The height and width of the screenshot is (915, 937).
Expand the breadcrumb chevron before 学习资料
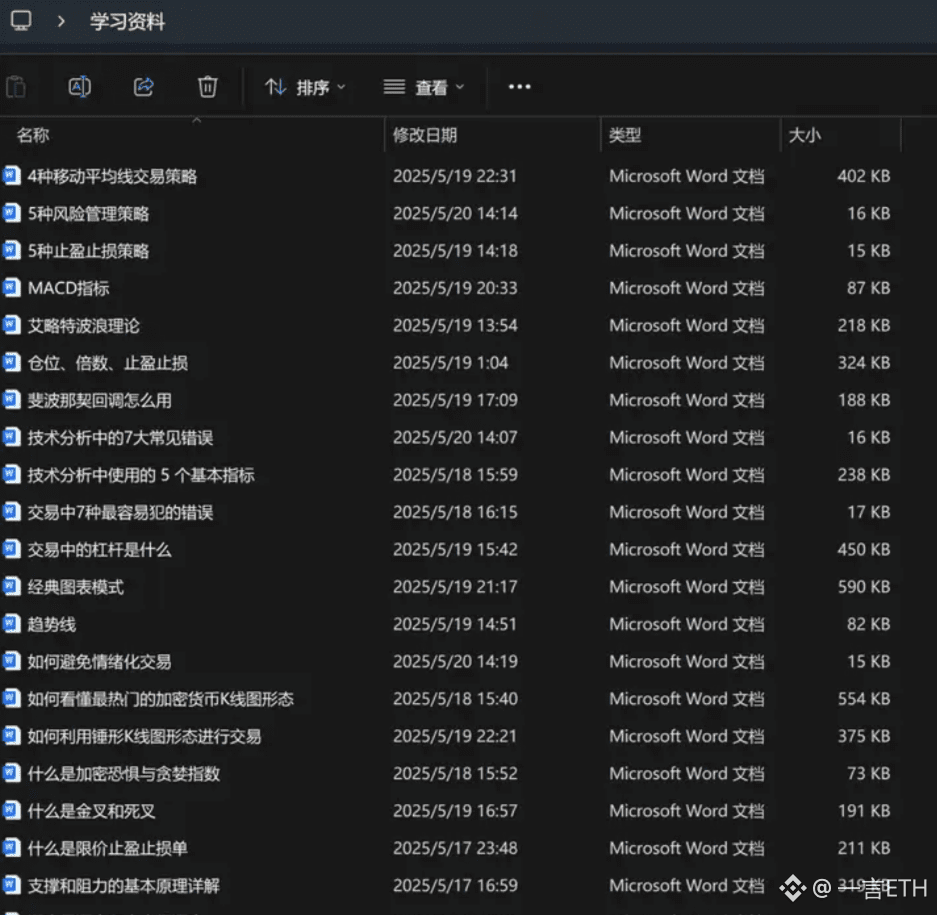coord(61,22)
